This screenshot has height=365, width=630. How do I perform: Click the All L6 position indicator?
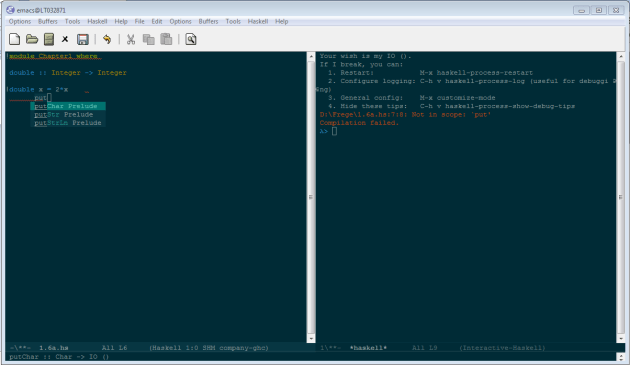tap(115, 348)
